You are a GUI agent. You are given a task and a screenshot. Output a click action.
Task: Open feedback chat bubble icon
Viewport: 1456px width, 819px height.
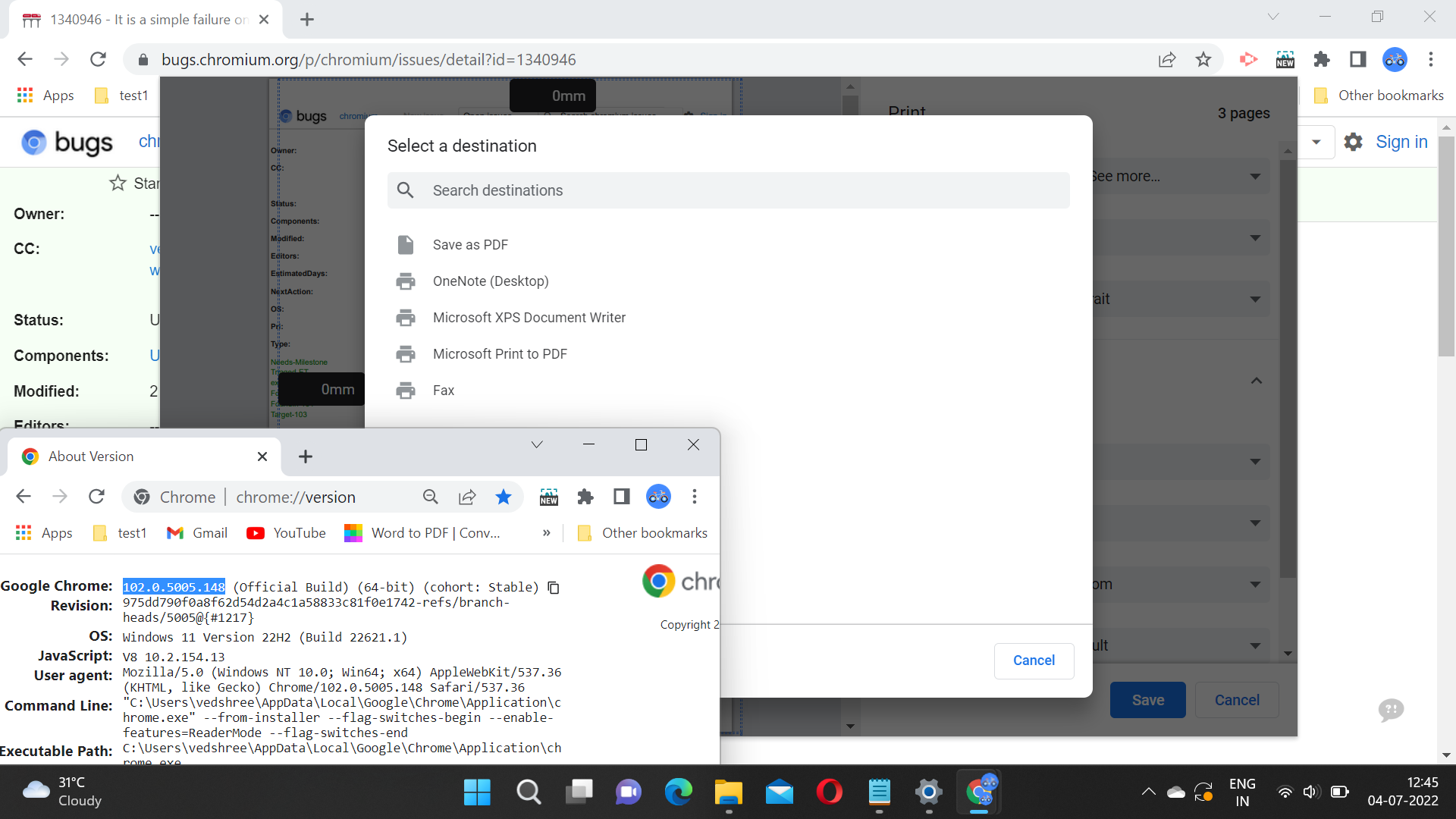(1391, 711)
